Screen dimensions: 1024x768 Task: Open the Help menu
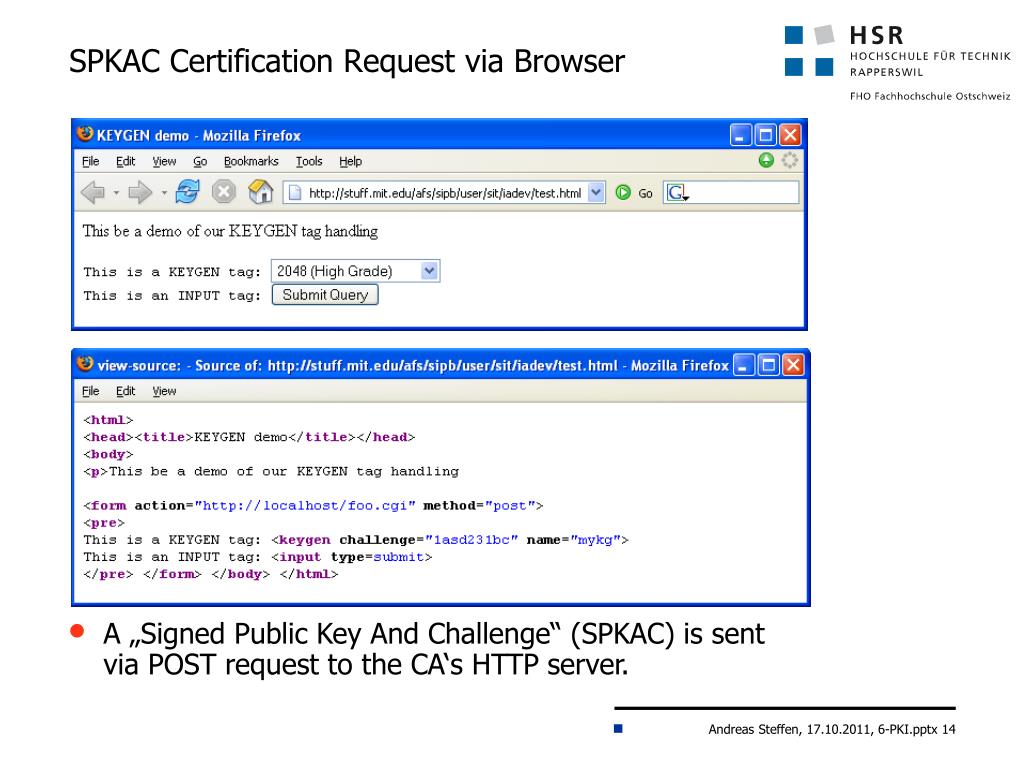tap(350, 161)
